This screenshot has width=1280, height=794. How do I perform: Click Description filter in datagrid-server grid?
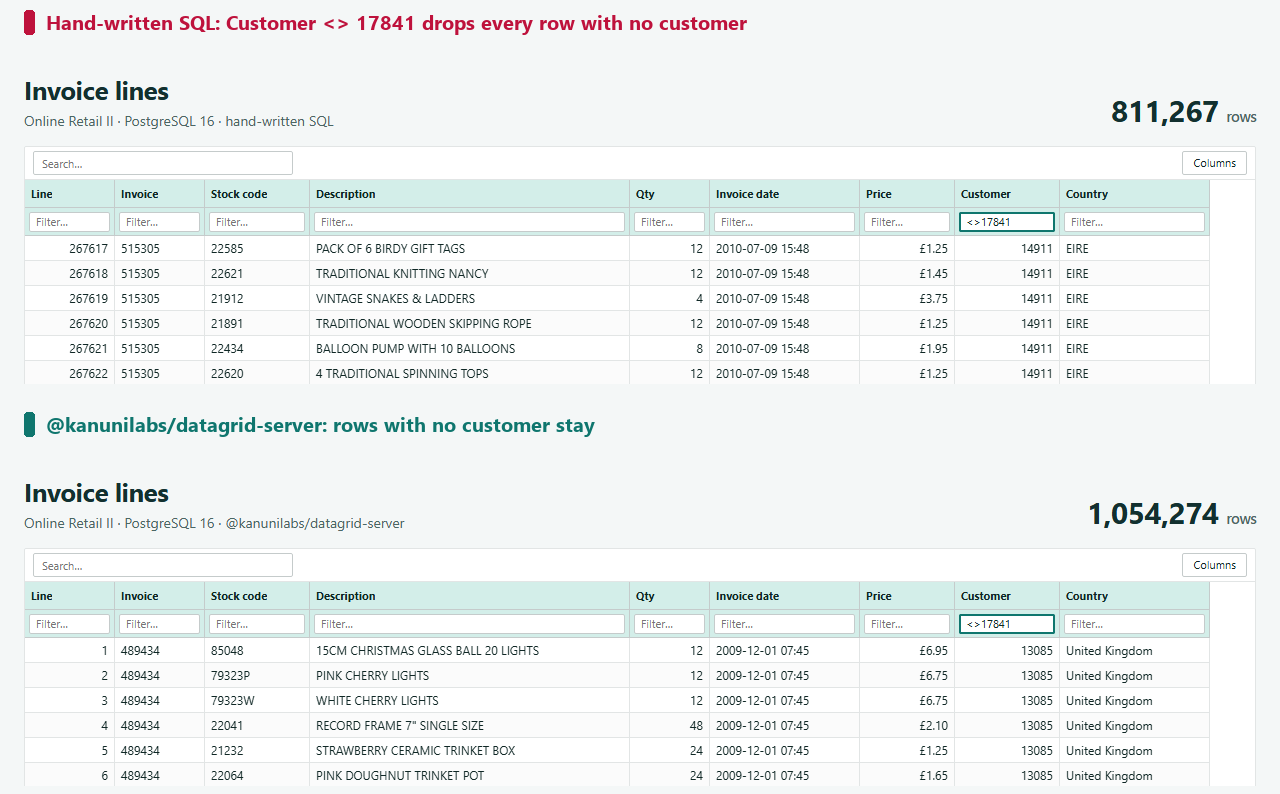(469, 624)
